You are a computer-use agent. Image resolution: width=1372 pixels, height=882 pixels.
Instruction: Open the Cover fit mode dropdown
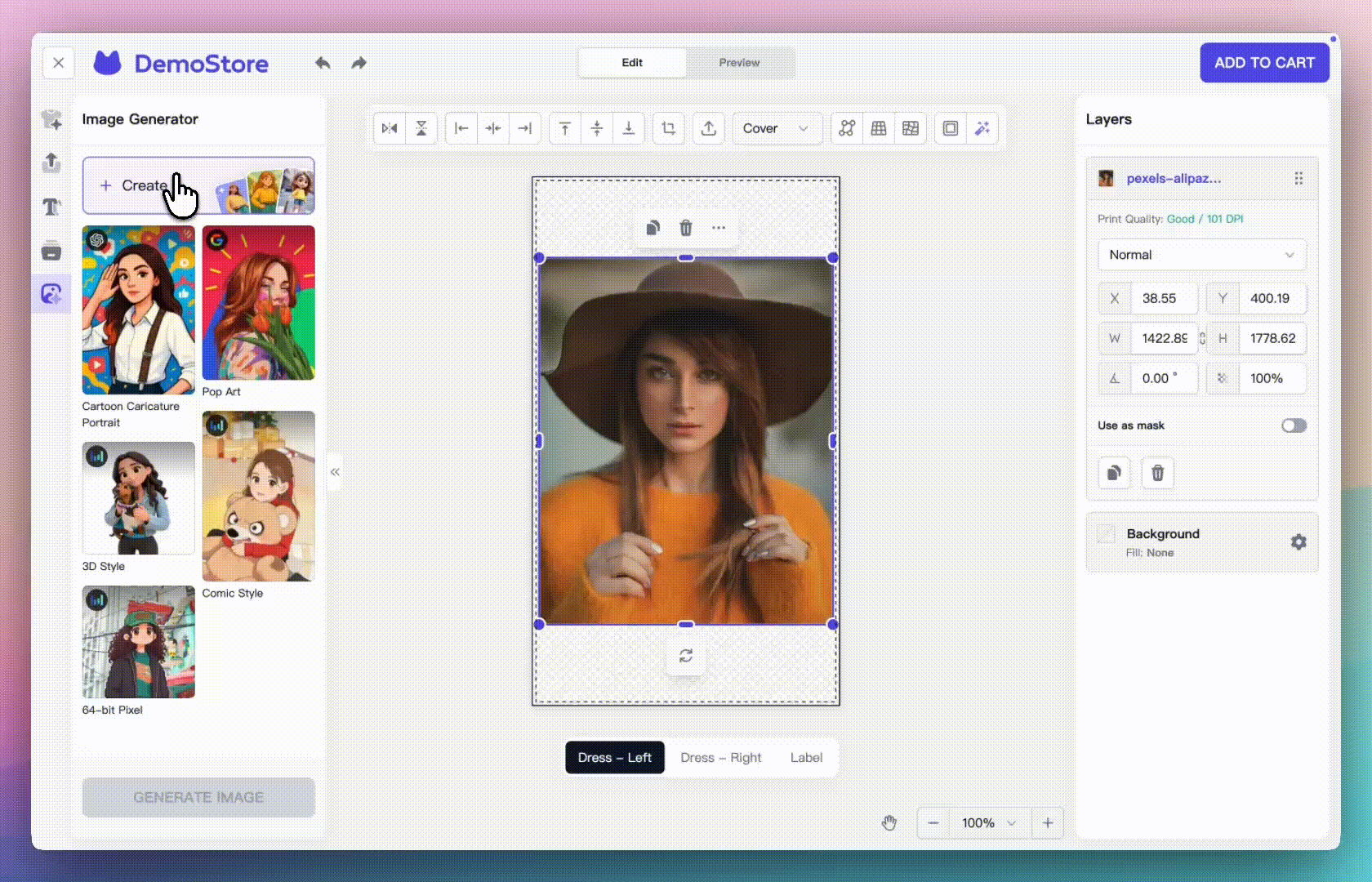point(775,128)
